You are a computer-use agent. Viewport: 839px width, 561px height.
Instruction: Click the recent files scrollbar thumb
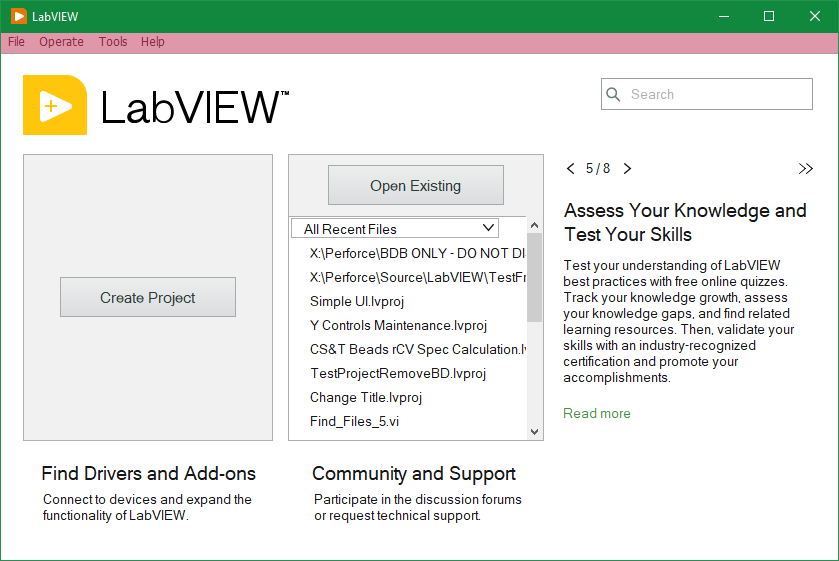pyautogui.click(x=534, y=277)
